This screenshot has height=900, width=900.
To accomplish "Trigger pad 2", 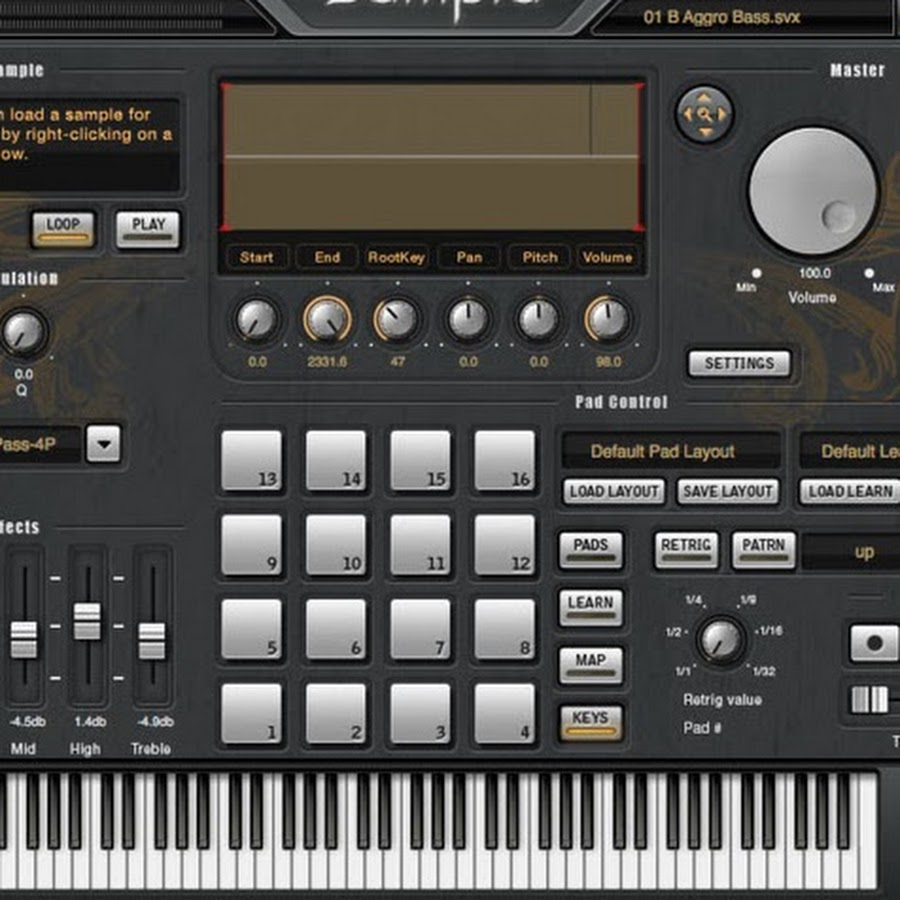I will 336,713.
